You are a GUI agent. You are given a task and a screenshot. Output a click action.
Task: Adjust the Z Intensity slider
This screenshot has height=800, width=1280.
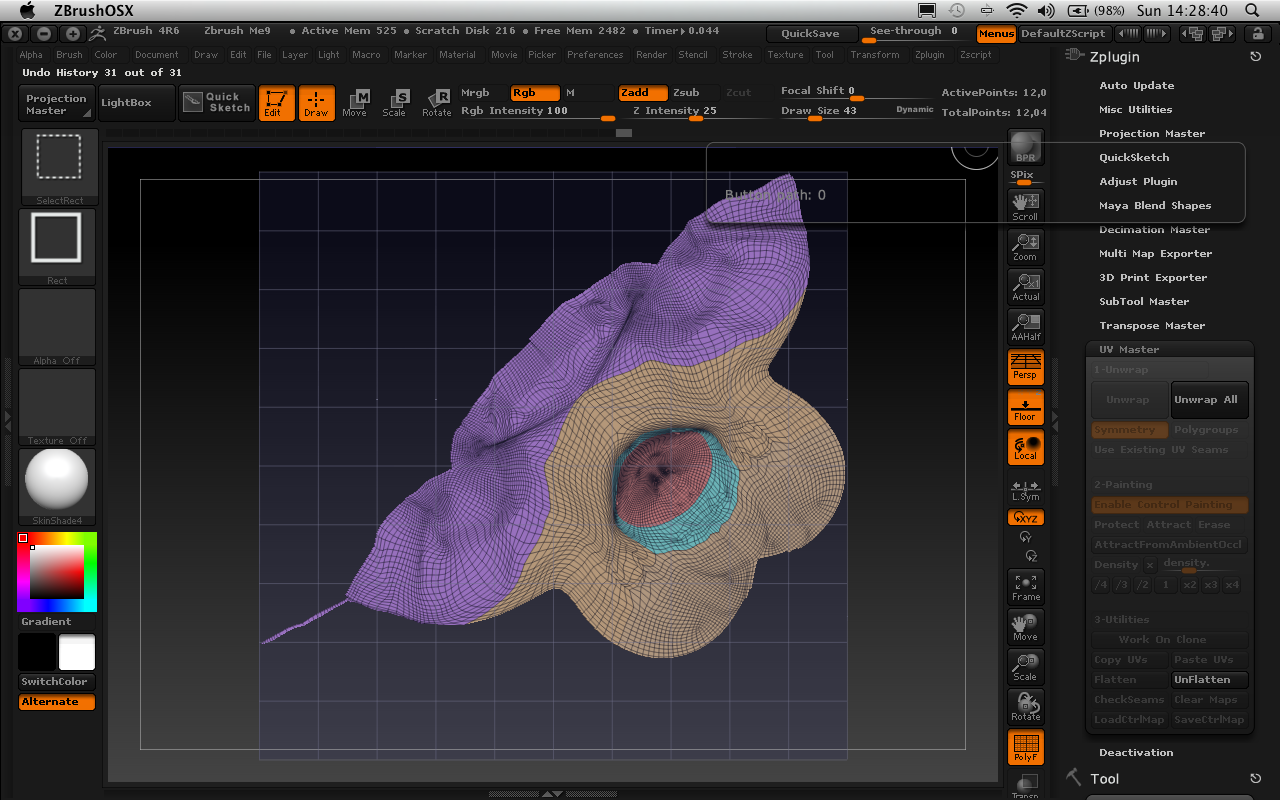coord(697,112)
